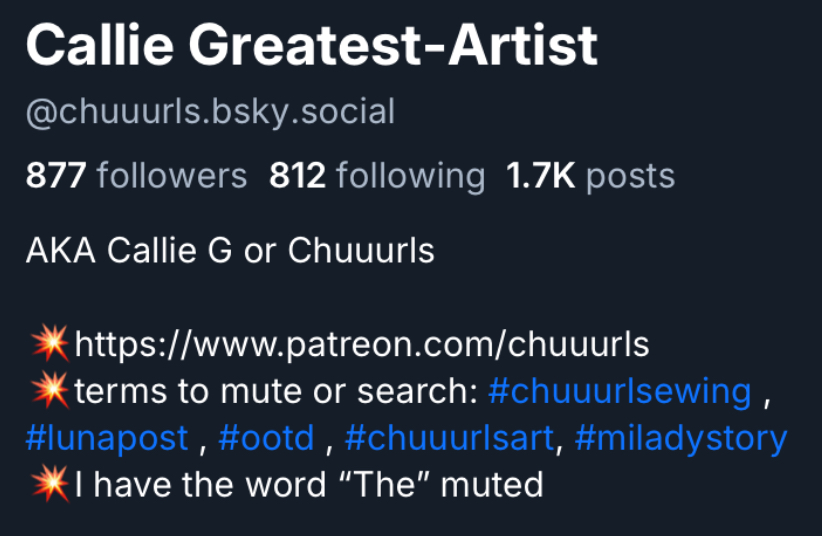Click the word 'muted' ending the bio
Screen dimensions: 822x536
pyautogui.click(x=492, y=486)
